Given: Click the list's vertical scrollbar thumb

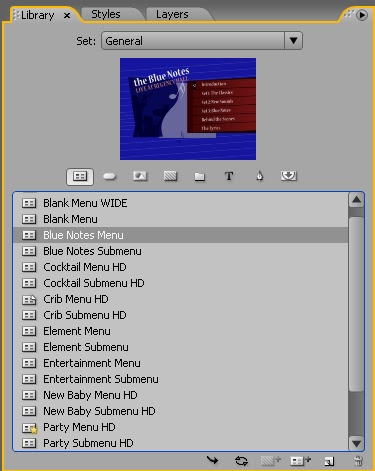Looking at the screenshot, I should pyautogui.click(x=356, y=304).
